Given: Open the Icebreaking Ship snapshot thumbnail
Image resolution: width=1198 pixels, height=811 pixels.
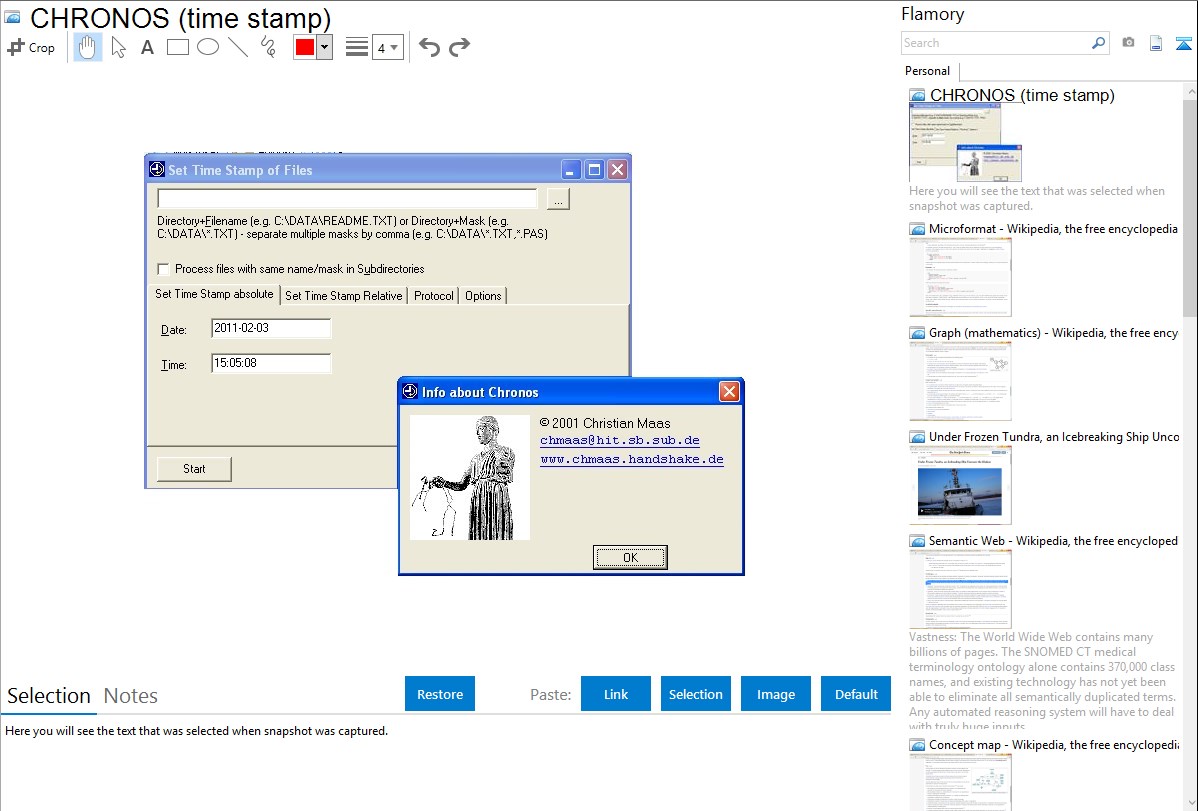Looking at the screenshot, I should point(960,485).
